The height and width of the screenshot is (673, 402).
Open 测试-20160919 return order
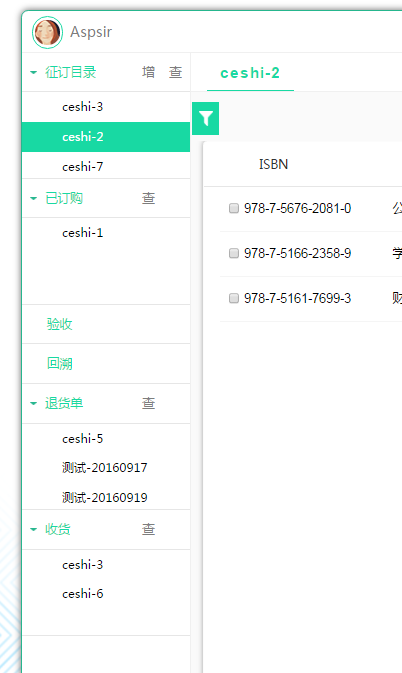pos(106,497)
